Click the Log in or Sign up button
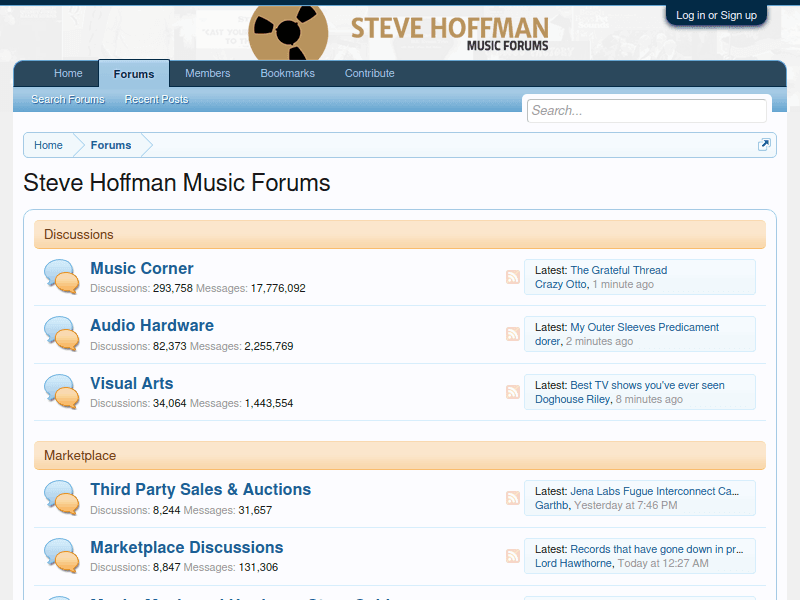The image size is (800, 600). (716, 15)
